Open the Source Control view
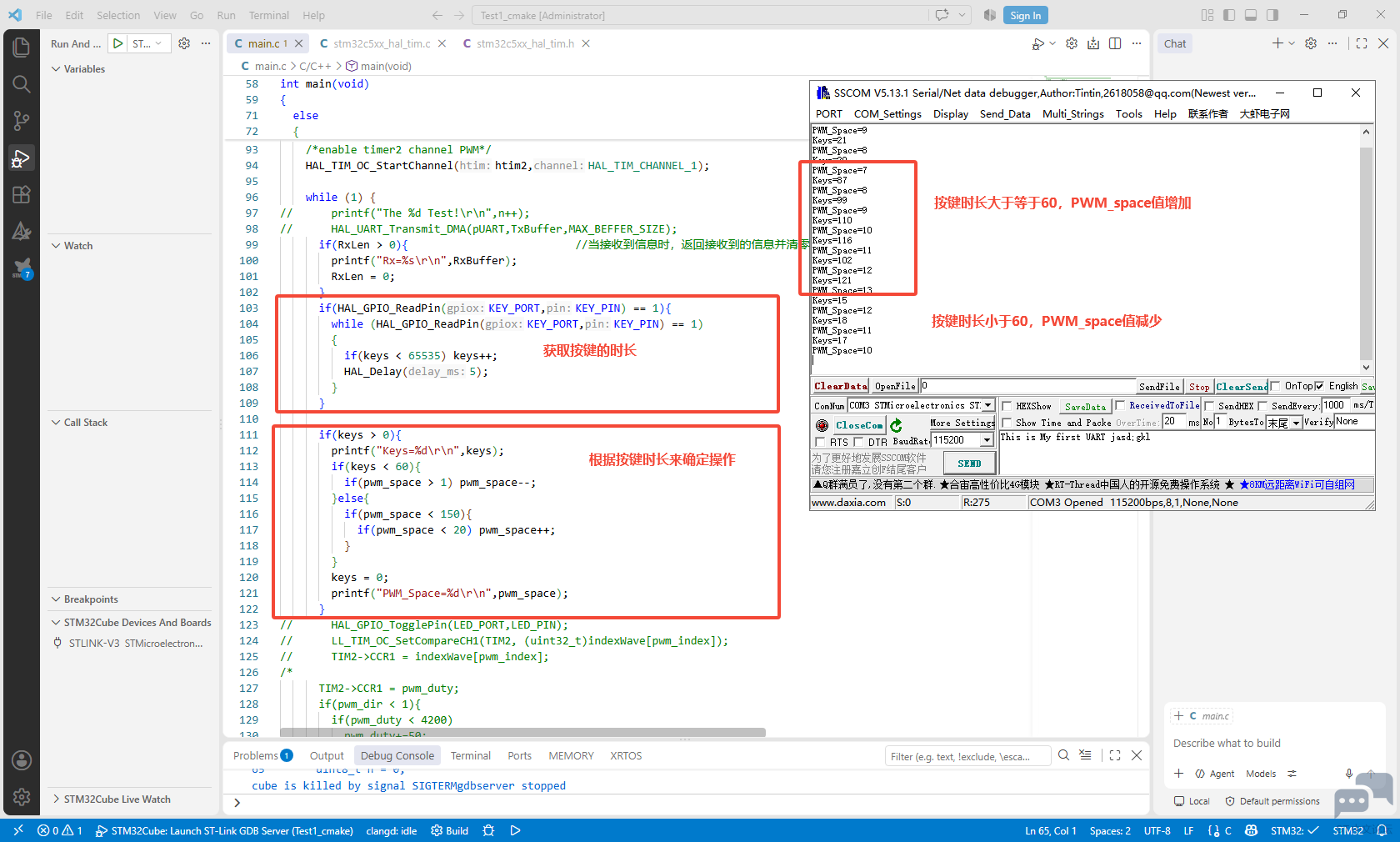This screenshot has height=842, width=1400. (22, 121)
